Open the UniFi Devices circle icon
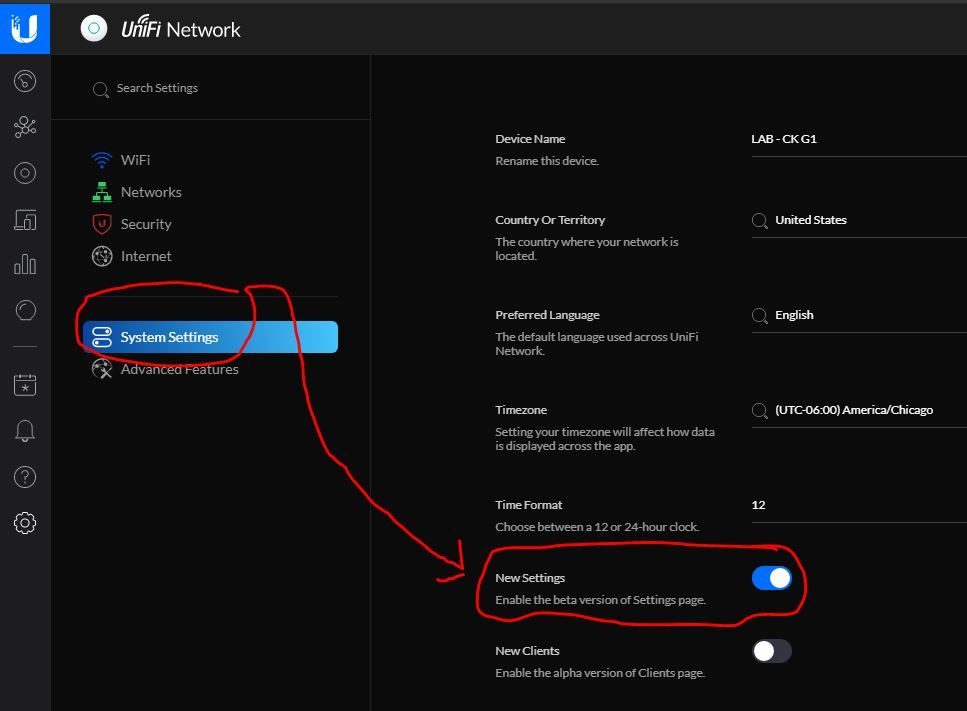Viewport: 967px width, 711px height. pos(25,173)
